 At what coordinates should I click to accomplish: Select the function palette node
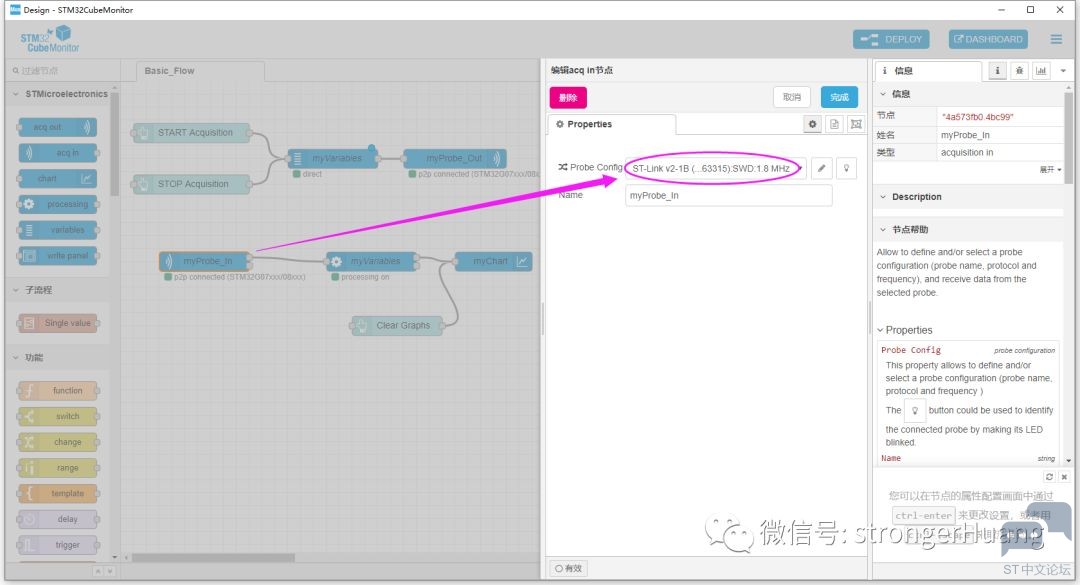pos(58,391)
